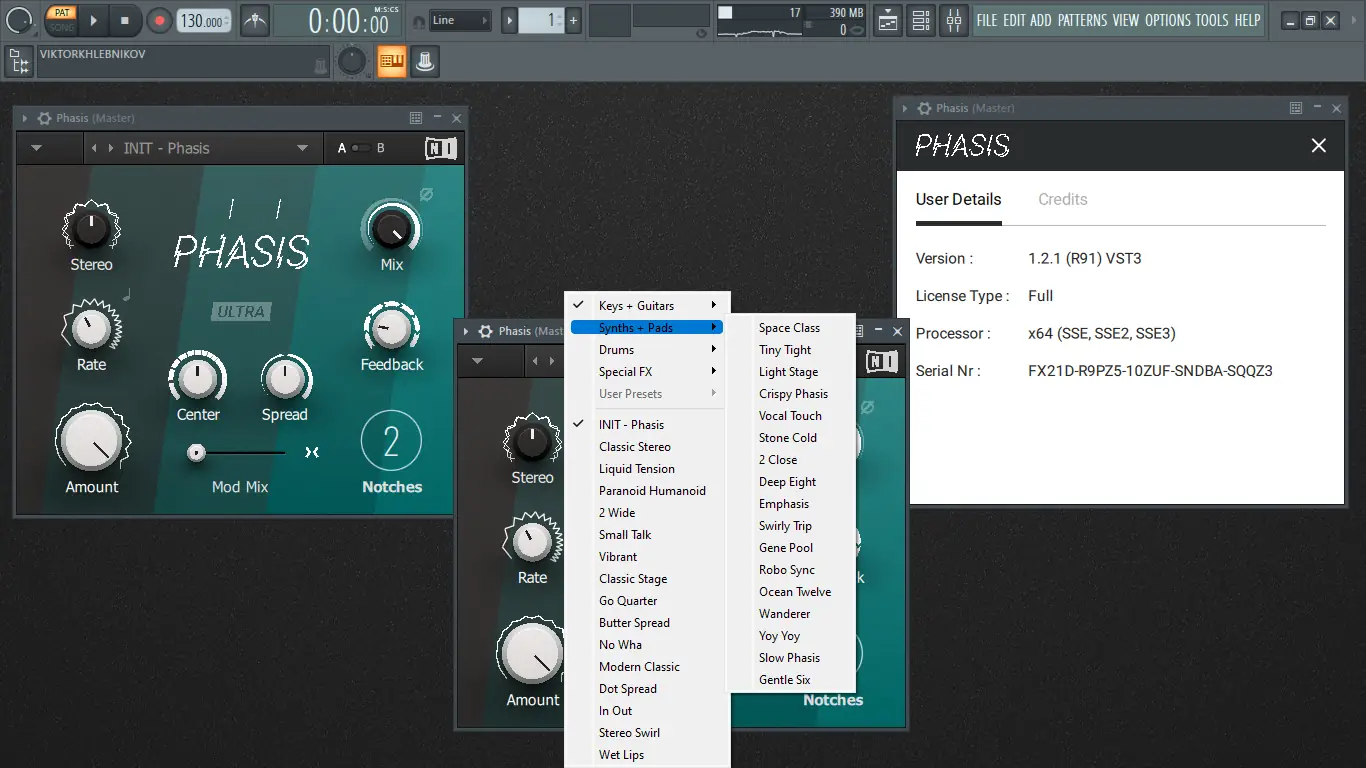
Task: Click the pattern number field
Action: (542, 20)
